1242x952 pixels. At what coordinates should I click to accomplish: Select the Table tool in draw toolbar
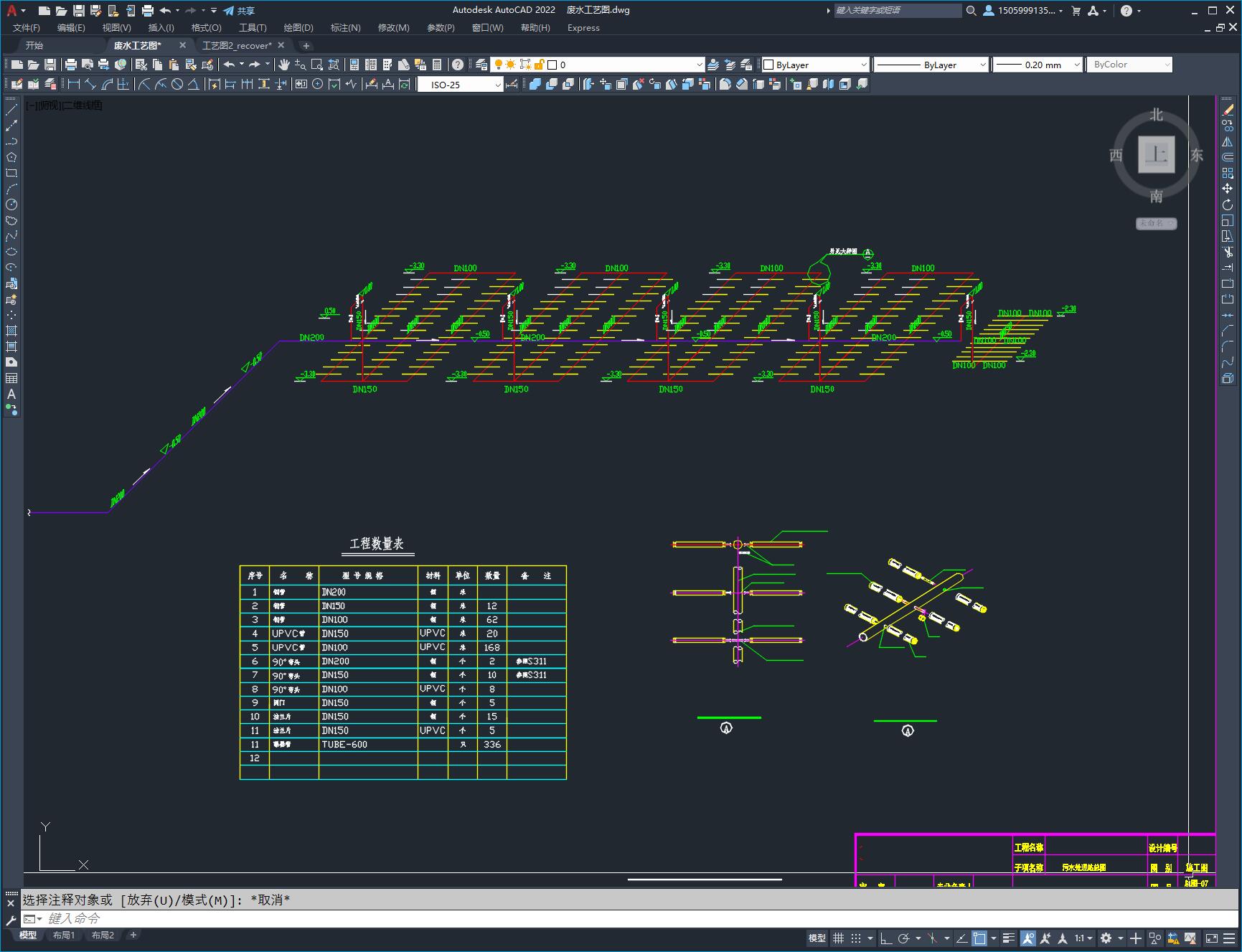tap(11, 378)
